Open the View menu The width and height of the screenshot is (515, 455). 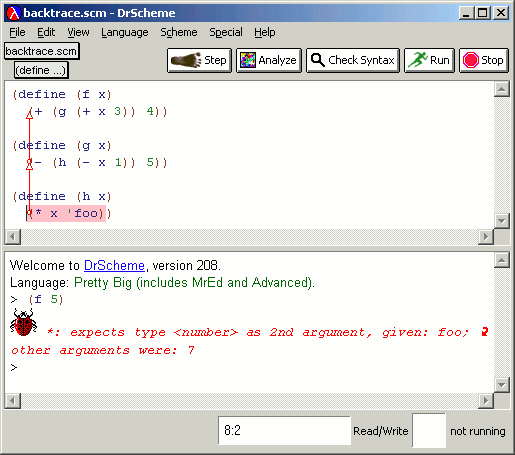pyautogui.click(x=78, y=32)
